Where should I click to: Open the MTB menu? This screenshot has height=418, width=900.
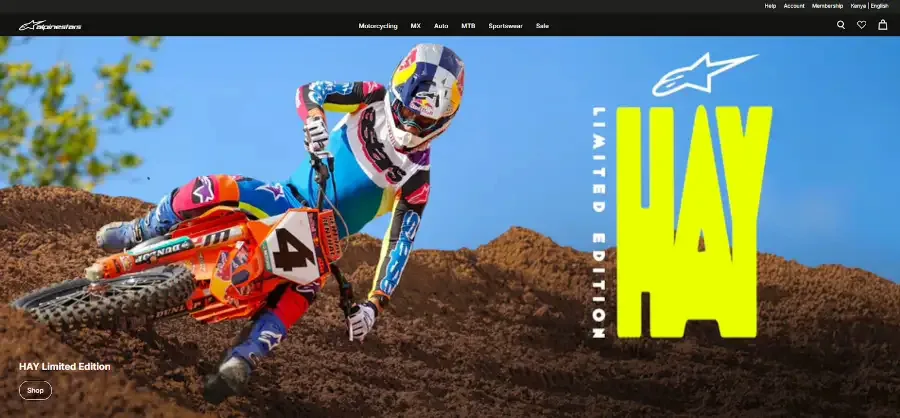pos(468,26)
